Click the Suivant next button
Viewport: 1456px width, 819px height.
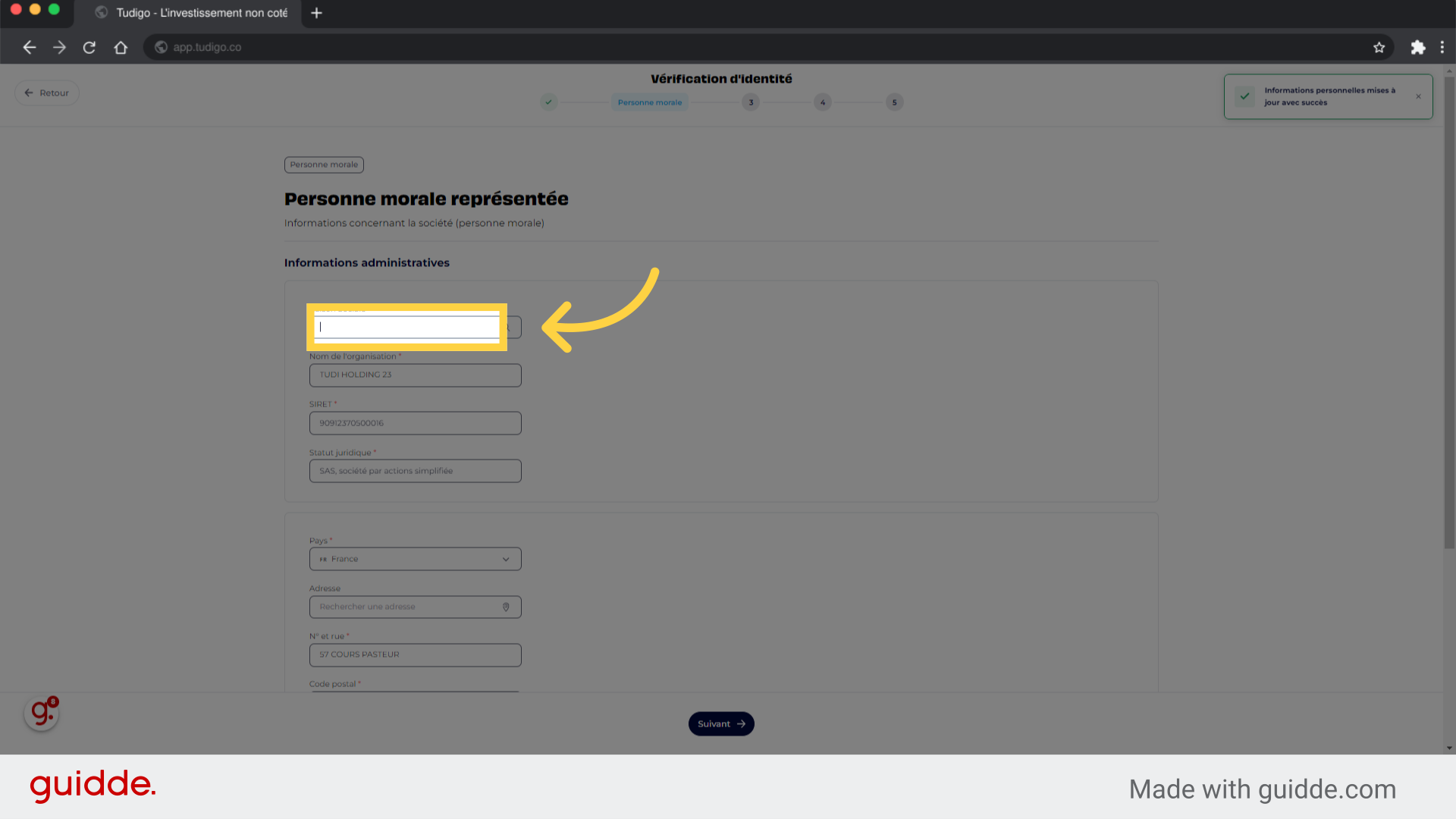pos(720,723)
